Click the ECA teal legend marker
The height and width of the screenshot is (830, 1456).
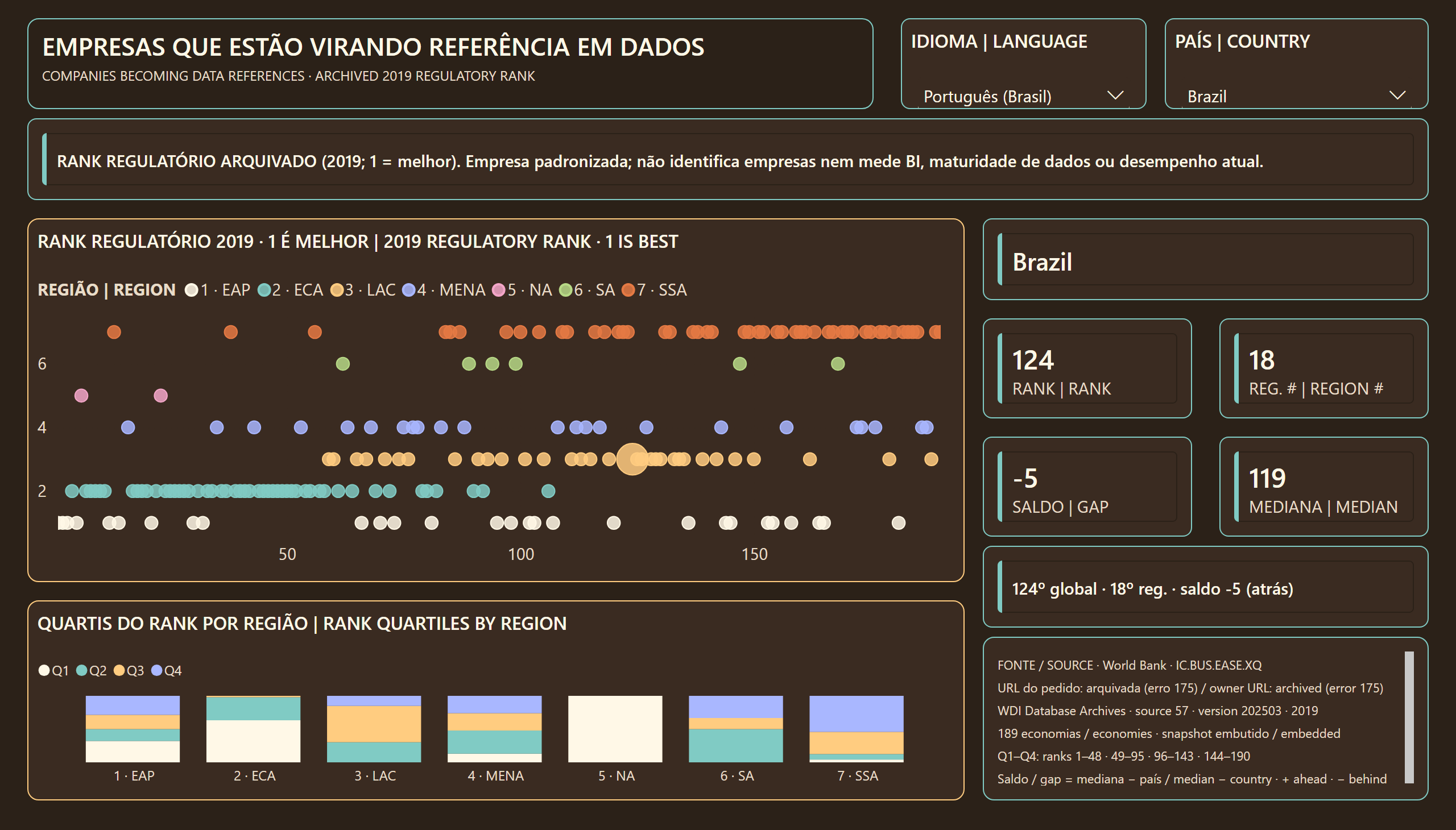coord(263,290)
